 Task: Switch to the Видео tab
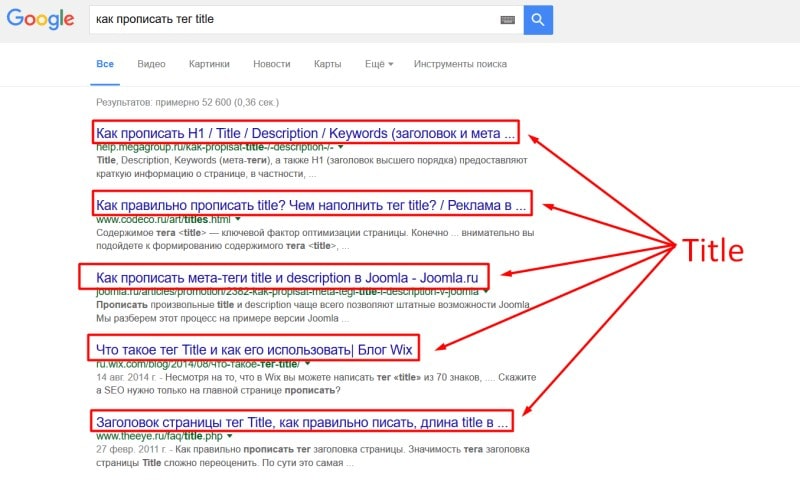[151, 64]
